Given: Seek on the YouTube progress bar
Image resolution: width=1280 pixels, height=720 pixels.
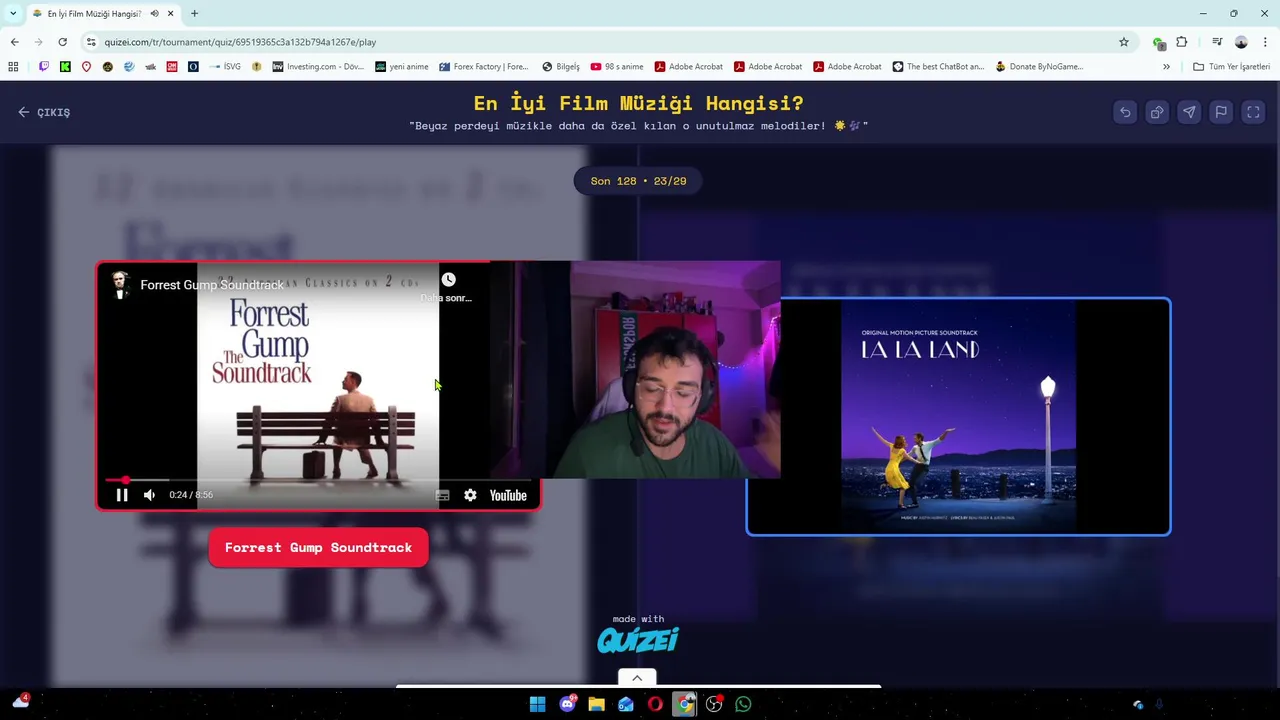Looking at the screenshot, I should 318,480.
